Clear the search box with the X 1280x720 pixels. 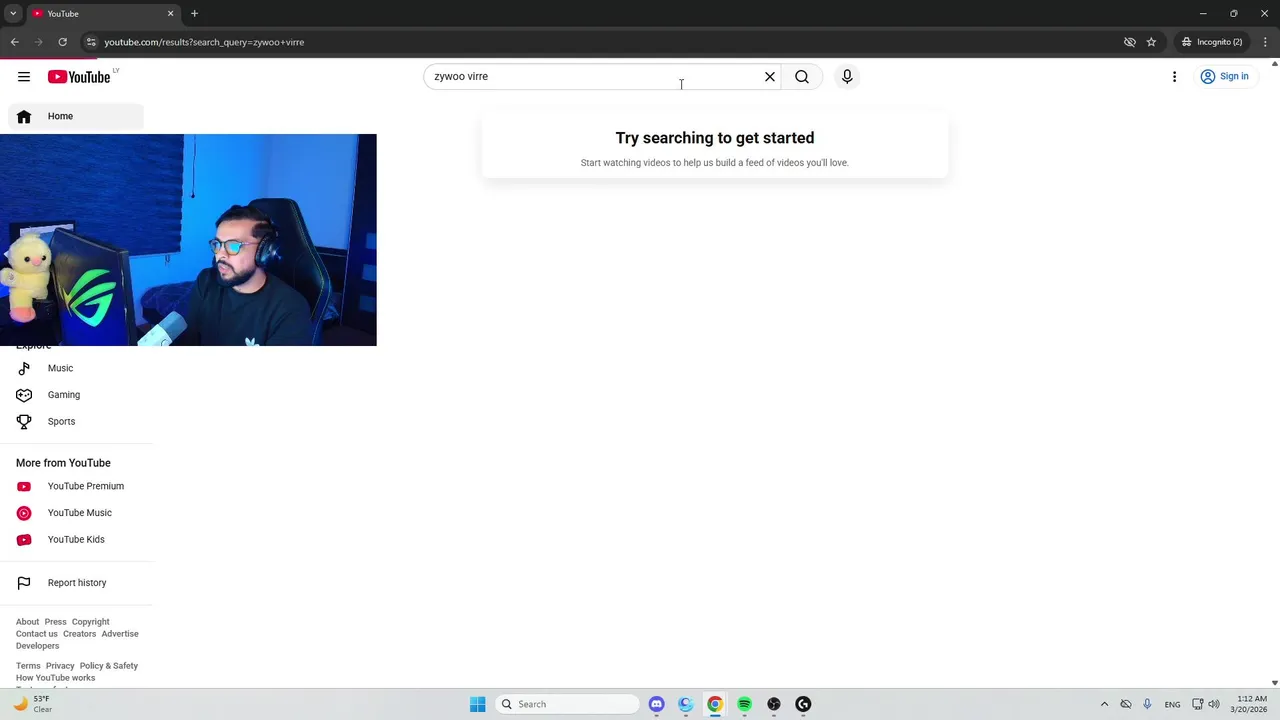pyautogui.click(x=770, y=77)
